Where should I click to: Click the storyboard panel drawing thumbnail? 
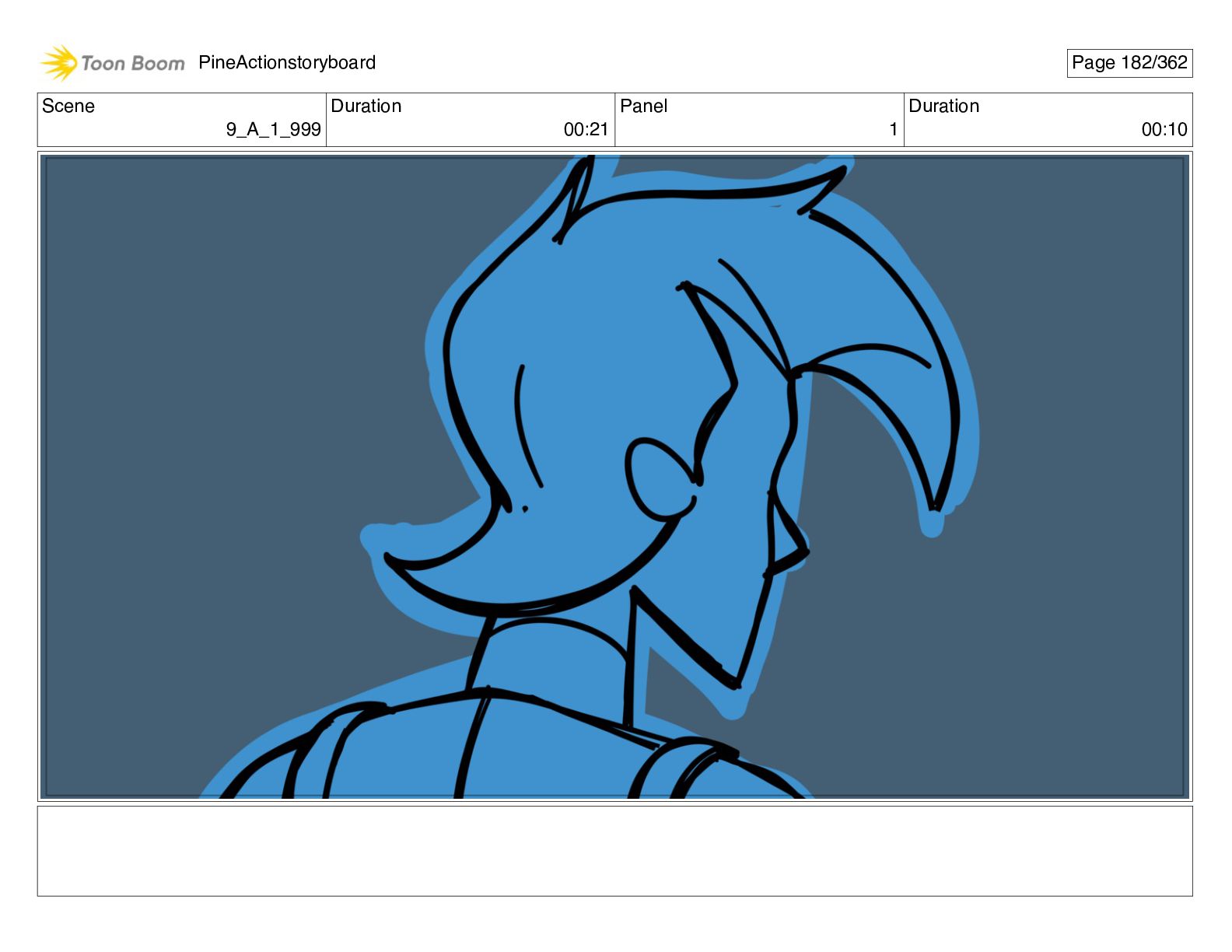click(x=615, y=477)
